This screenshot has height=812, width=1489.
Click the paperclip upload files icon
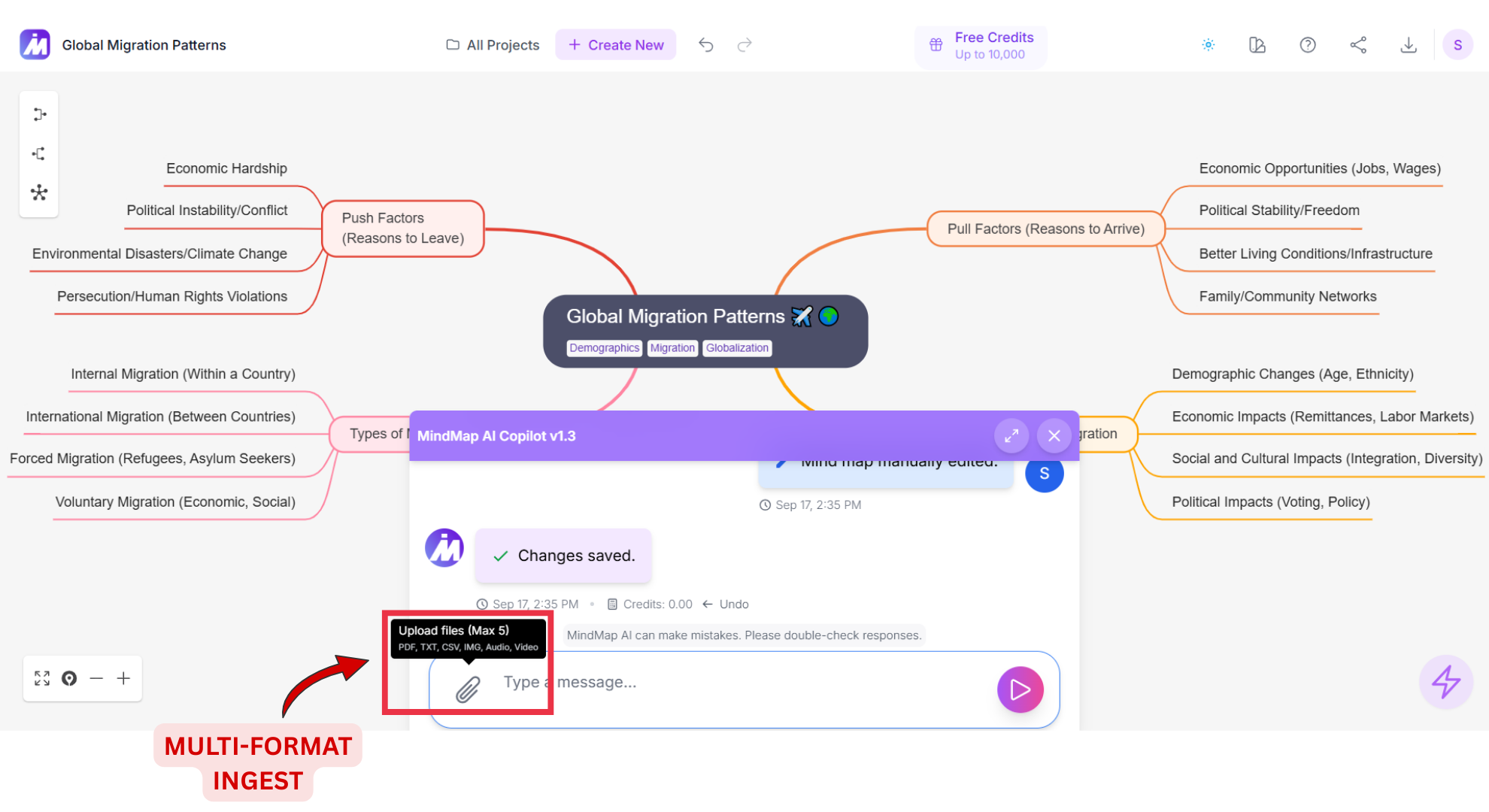pos(468,689)
